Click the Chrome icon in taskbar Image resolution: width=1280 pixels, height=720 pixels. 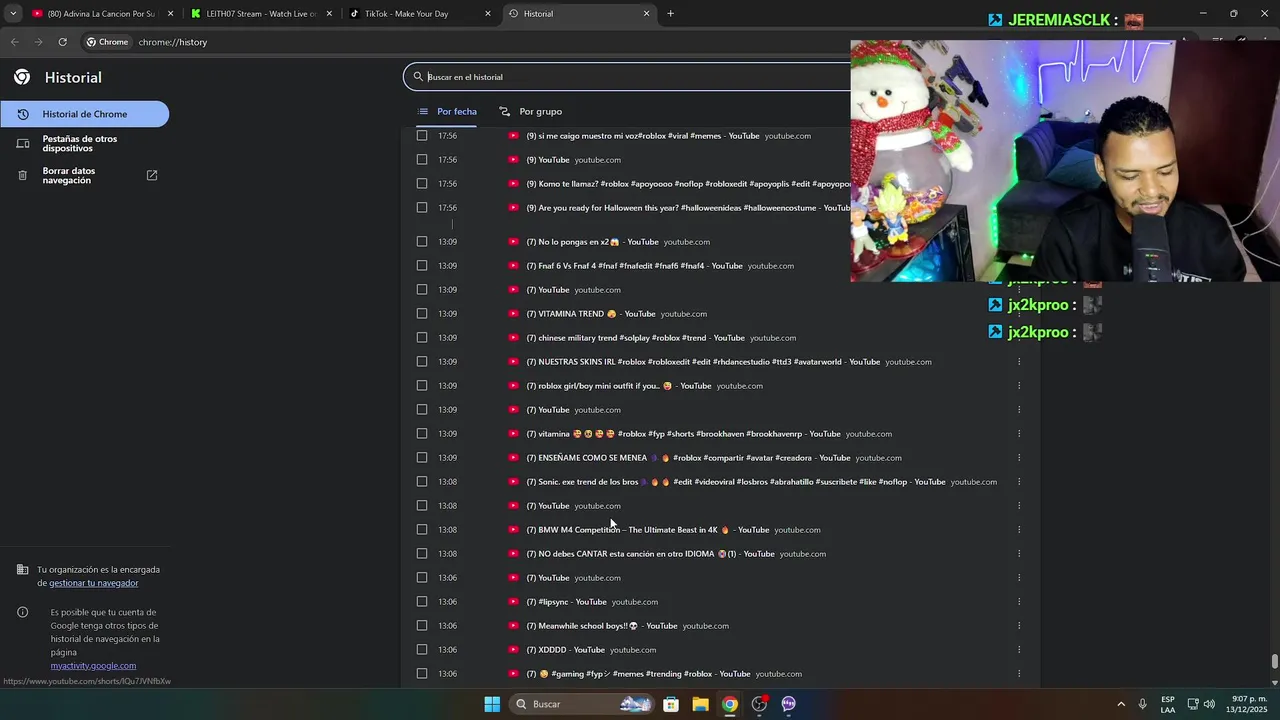point(730,704)
